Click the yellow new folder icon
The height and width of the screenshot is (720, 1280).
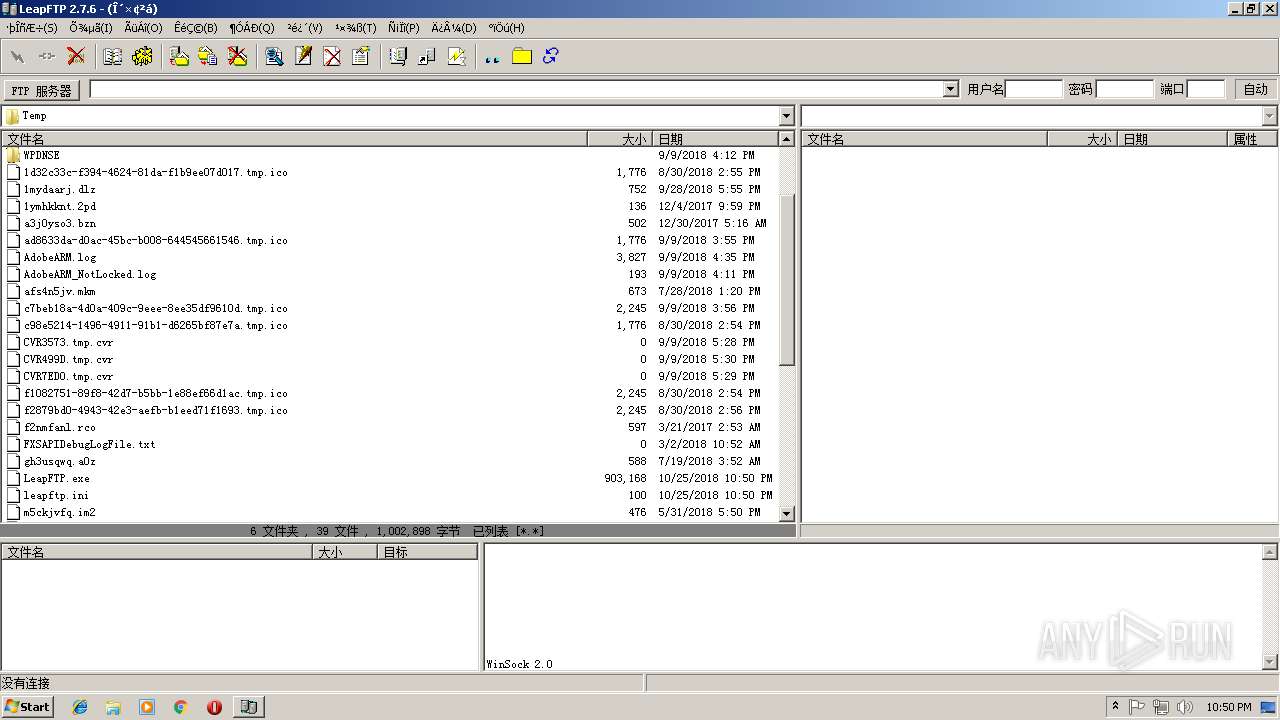pos(522,57)
